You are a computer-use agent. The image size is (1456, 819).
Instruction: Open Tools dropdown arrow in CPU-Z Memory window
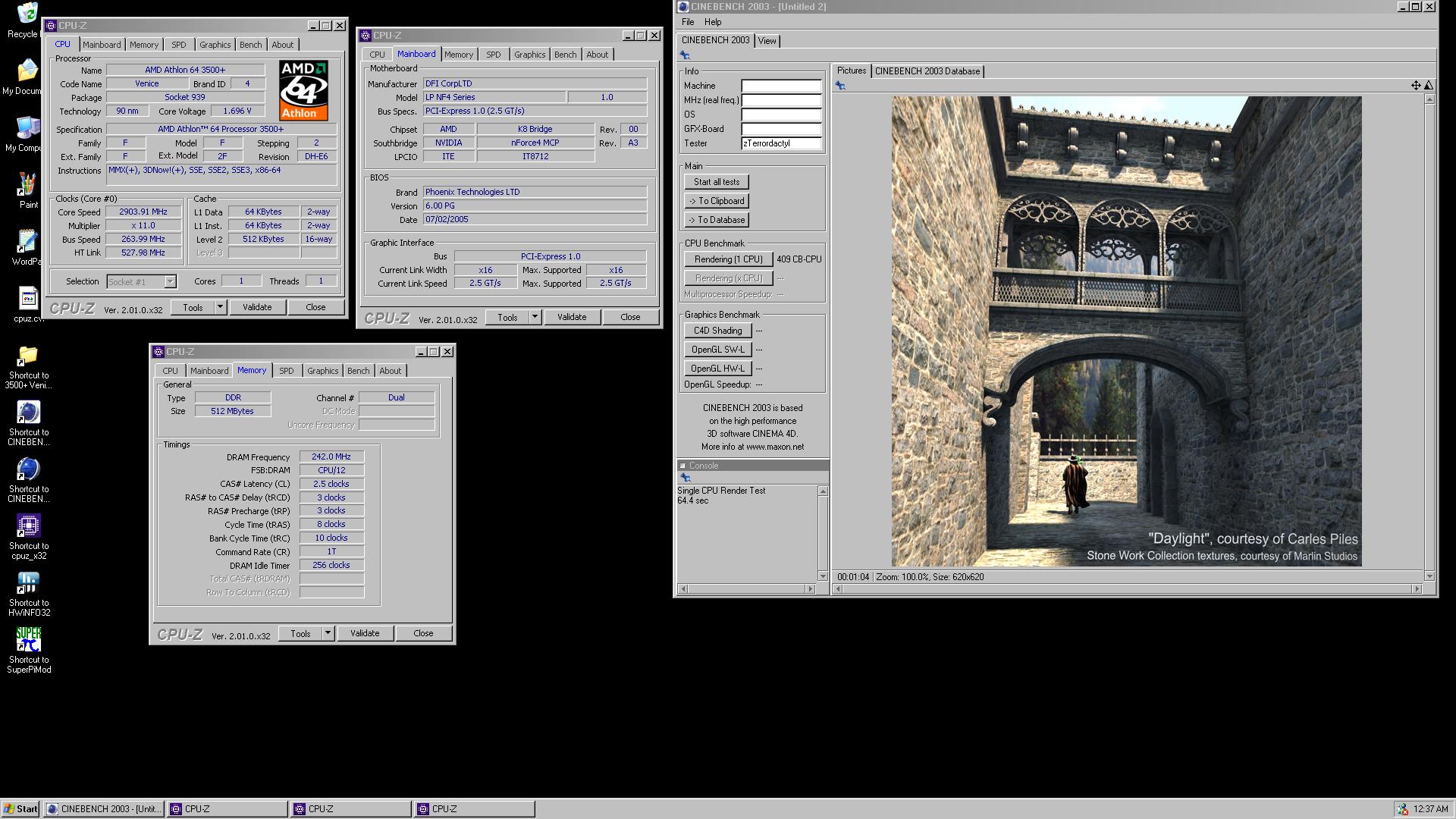328,633
